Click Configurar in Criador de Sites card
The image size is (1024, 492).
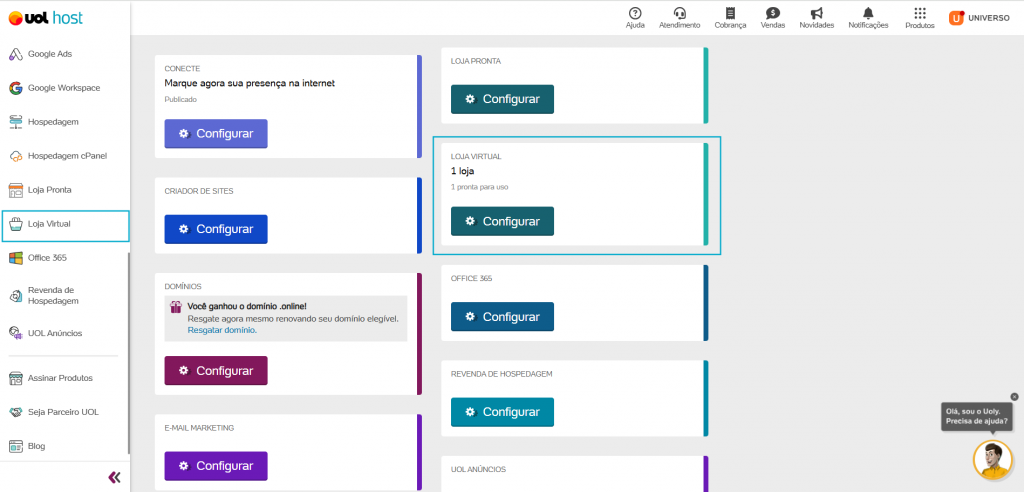pyautogui.click(x=216, y=229)
